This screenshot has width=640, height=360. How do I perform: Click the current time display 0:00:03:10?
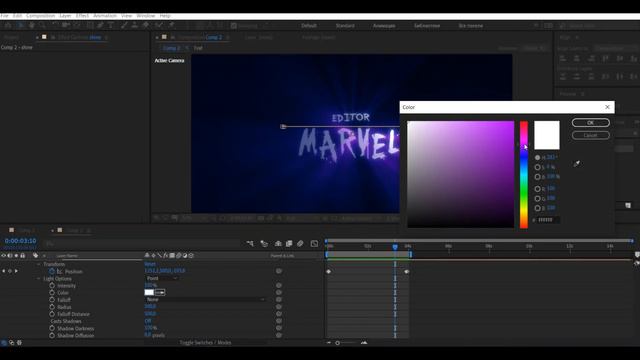pyautogui.click(x=20, y=241)
